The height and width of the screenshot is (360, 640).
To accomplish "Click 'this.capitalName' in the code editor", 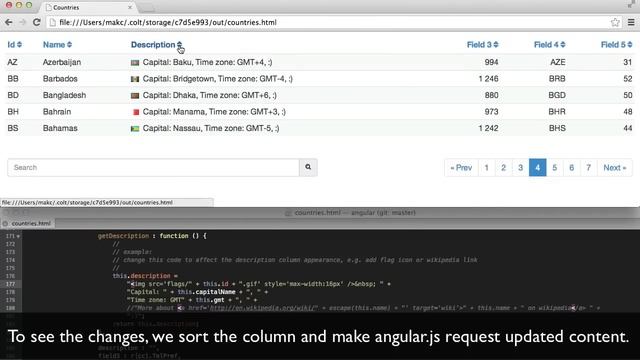I will pyautogui.click(x=207, y=292).
